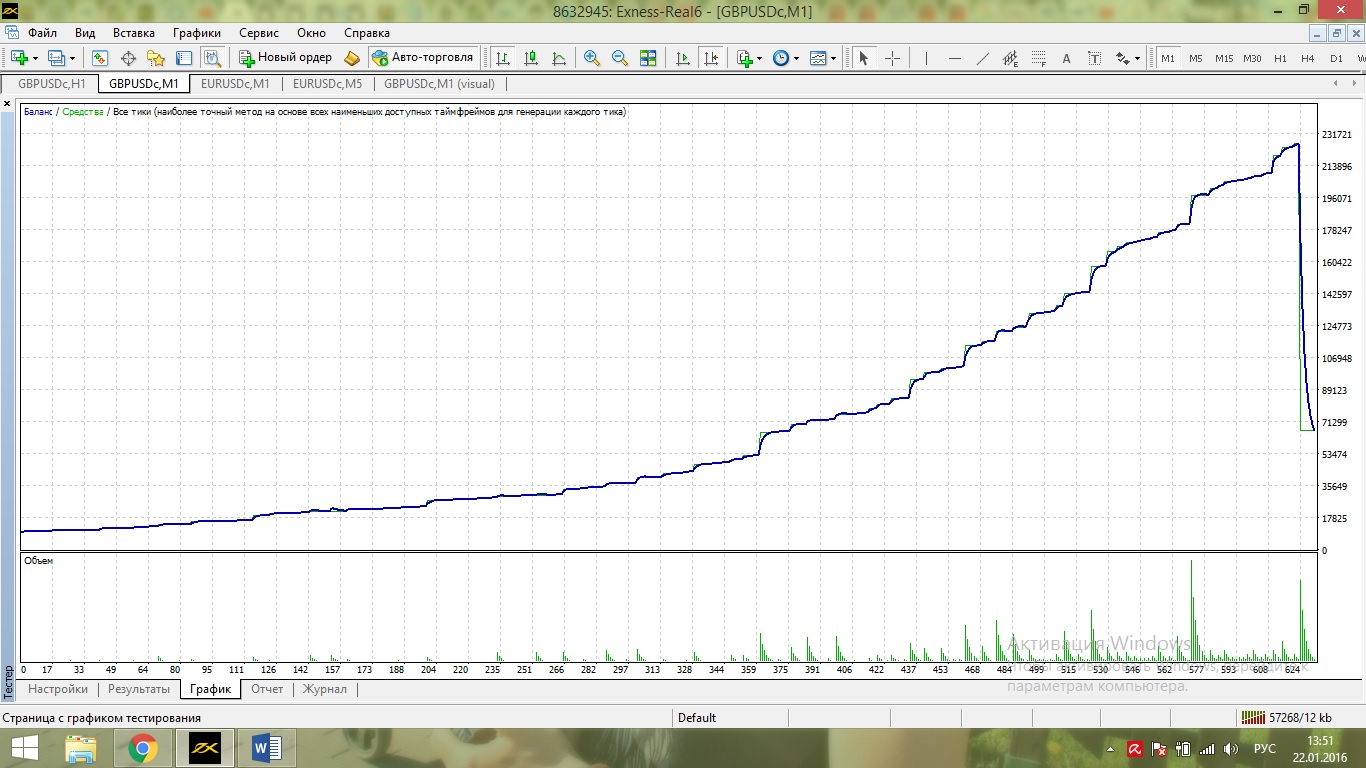The image size is (1366, 768).
Task: Expand the Periods dropdown arrow
Action: point(796,58)
